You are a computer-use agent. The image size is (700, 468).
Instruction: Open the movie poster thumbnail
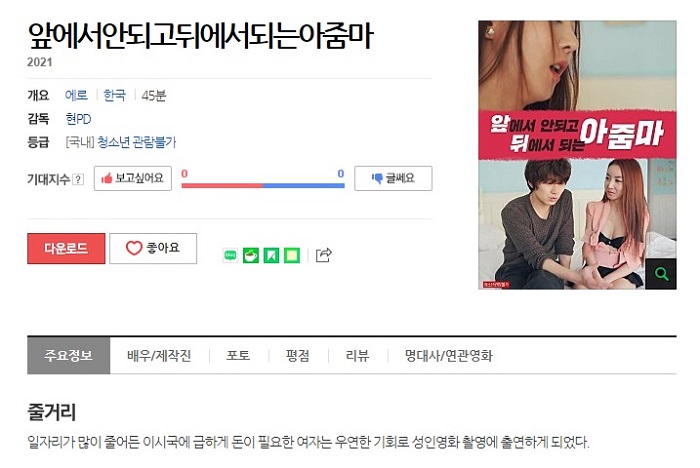pyautogui.click(x=577, y=155)
